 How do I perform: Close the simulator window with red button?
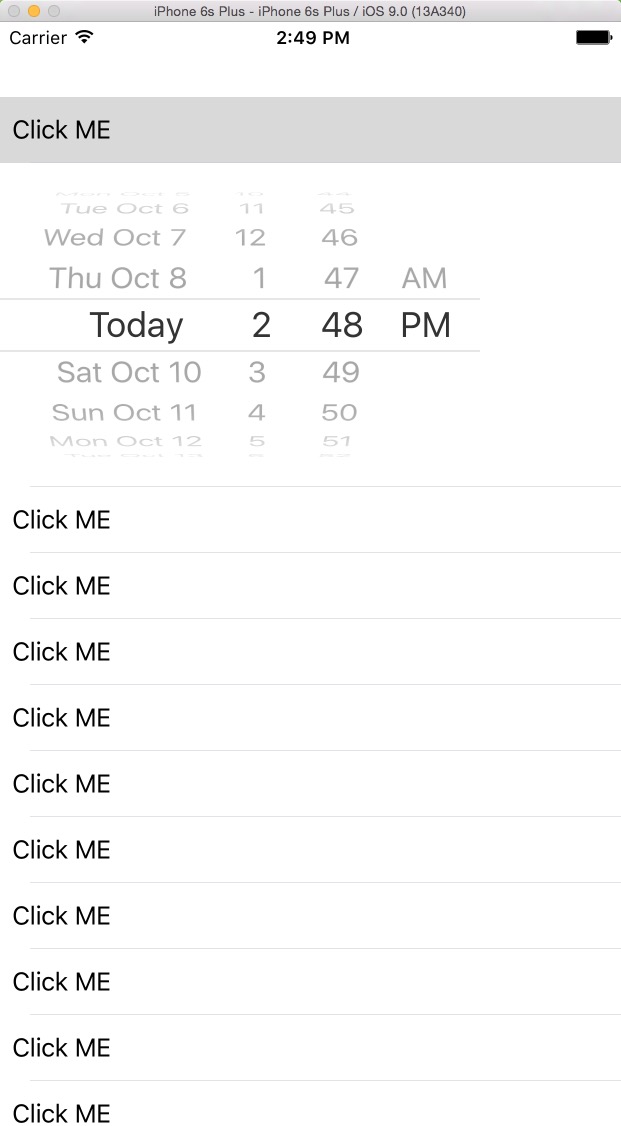point(14,11)
